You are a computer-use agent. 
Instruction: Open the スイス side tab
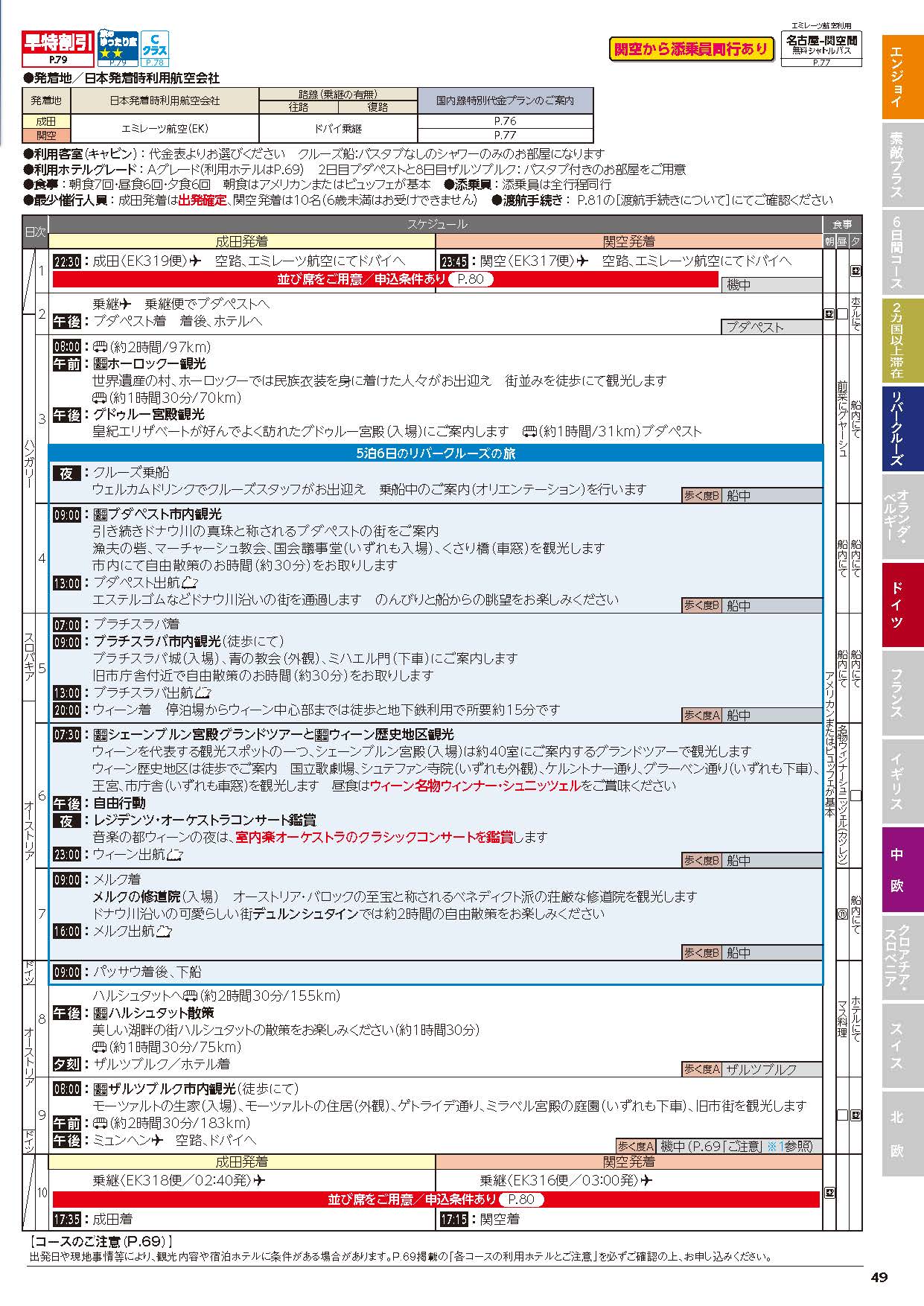click(902, 1045)
